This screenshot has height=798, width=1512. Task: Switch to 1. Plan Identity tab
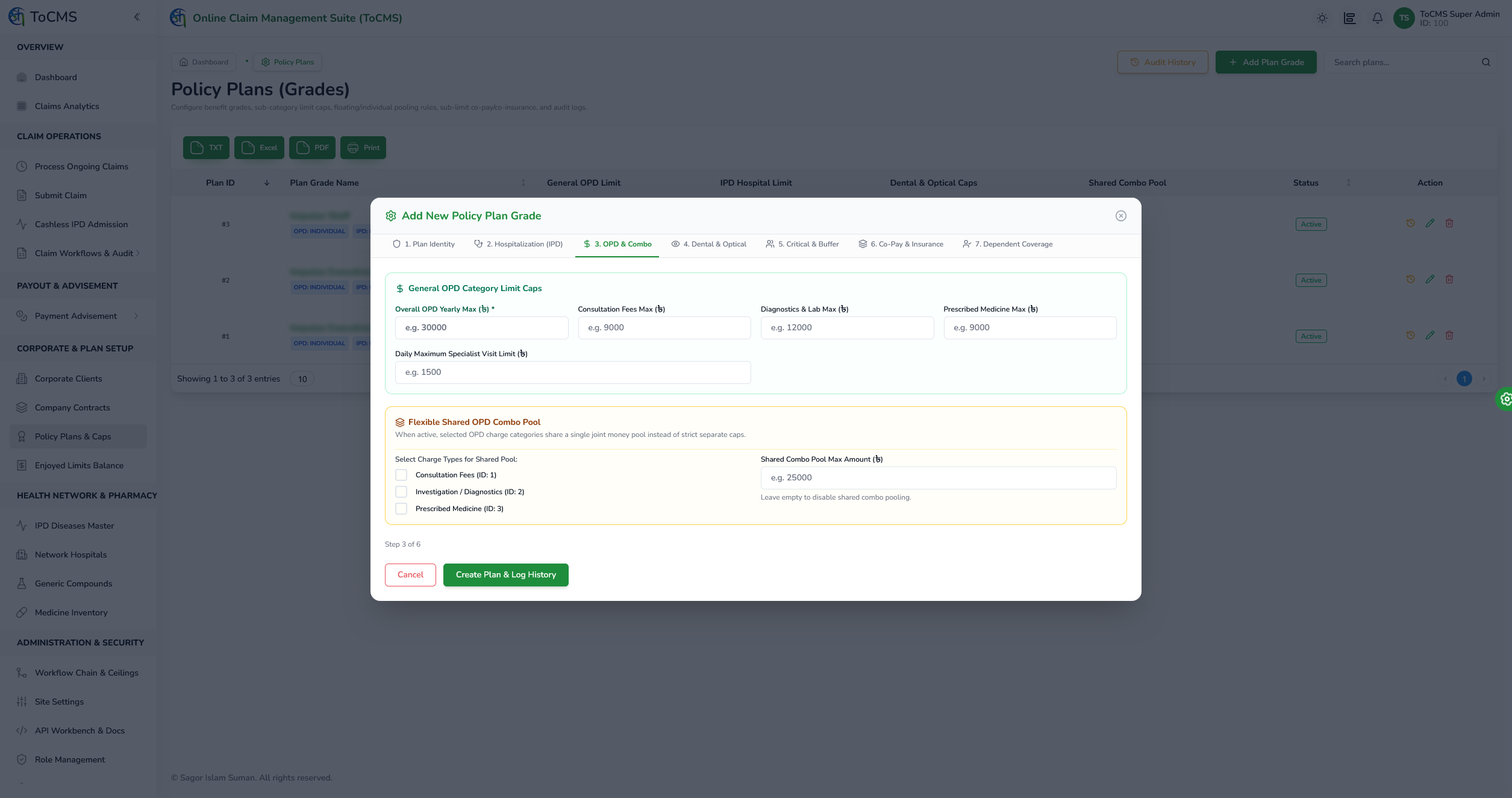[423, 244]
